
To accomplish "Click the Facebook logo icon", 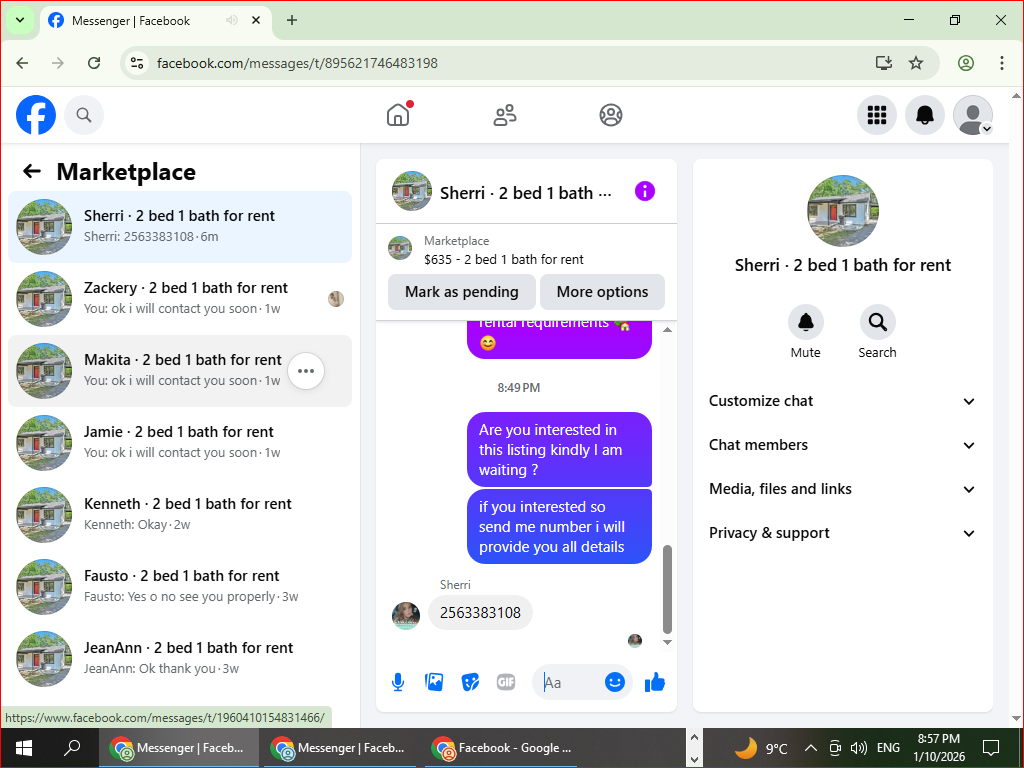I will [x=36, y=115].
